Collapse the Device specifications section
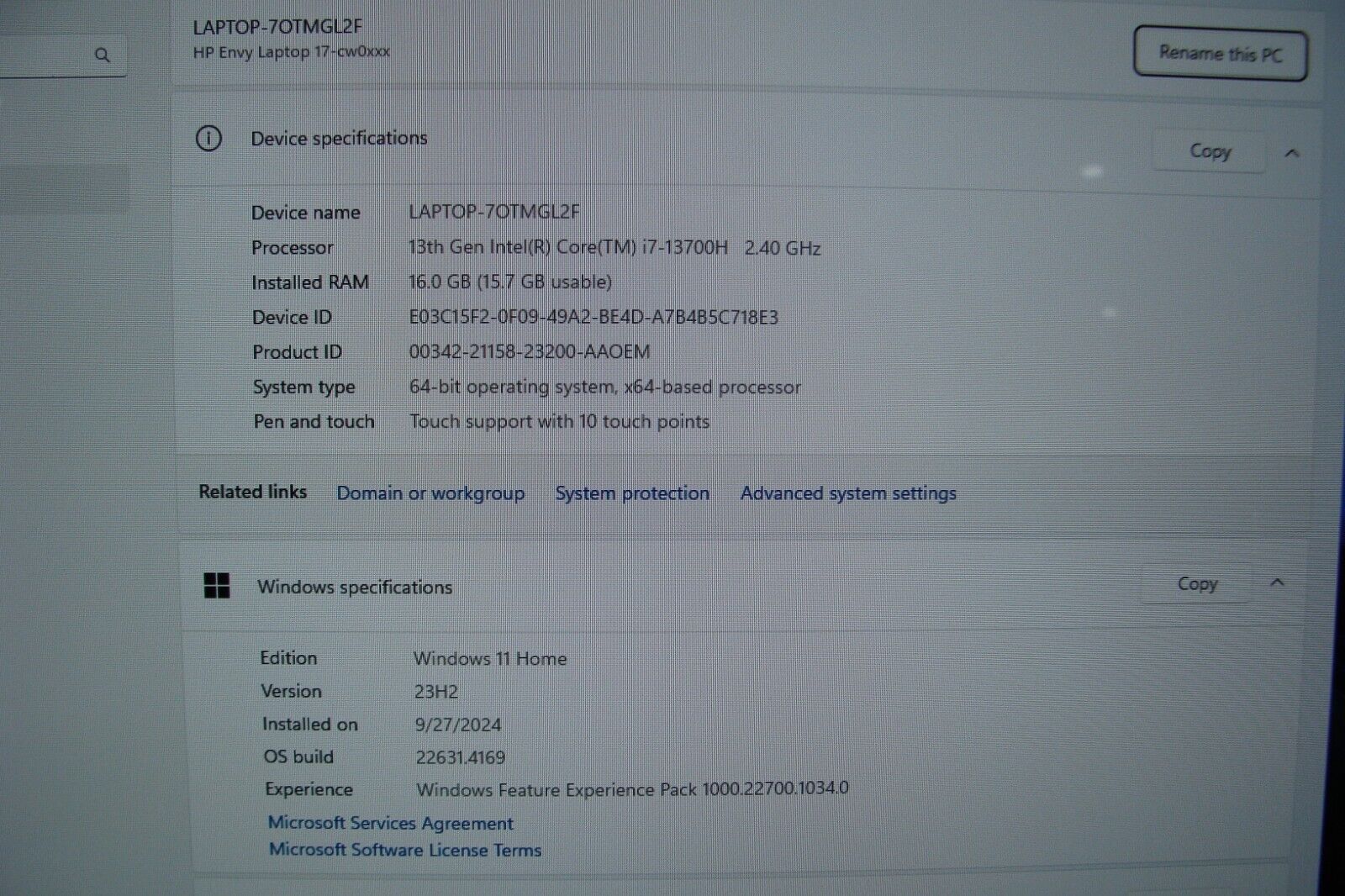Viewport: 1345px width, 896px height. (1292, 153)
